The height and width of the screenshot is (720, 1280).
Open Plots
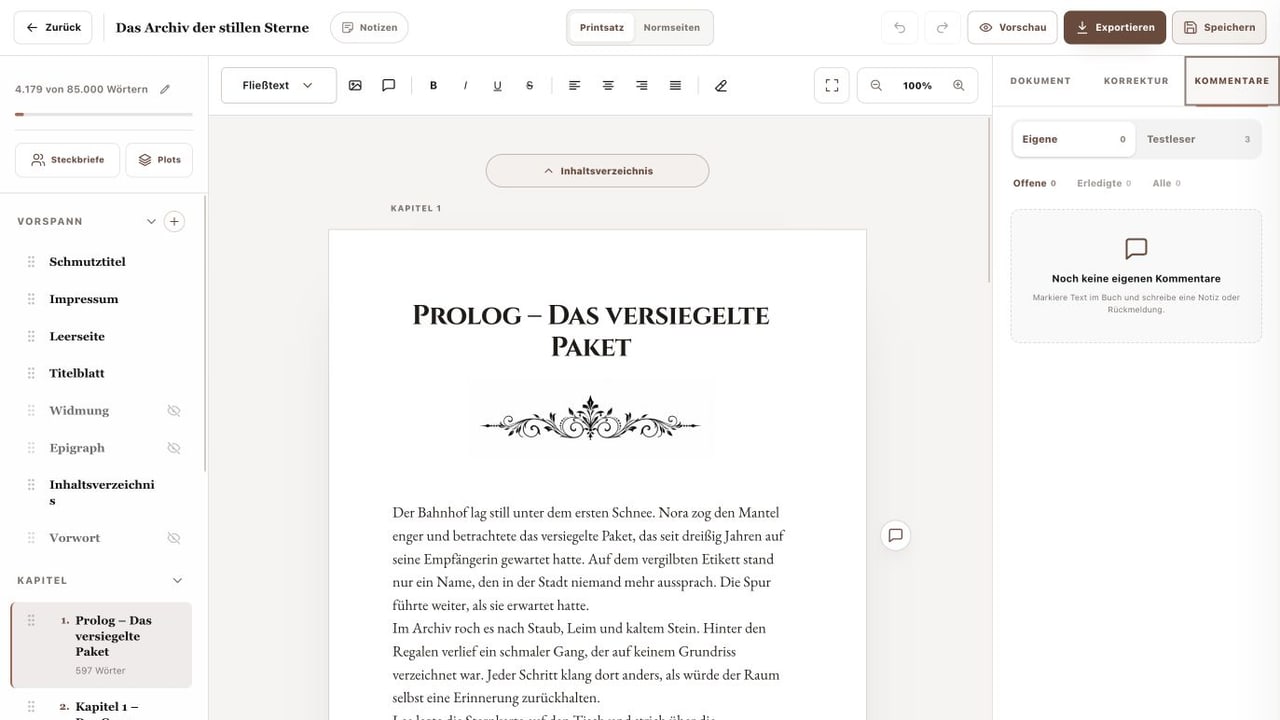(160, 160)
